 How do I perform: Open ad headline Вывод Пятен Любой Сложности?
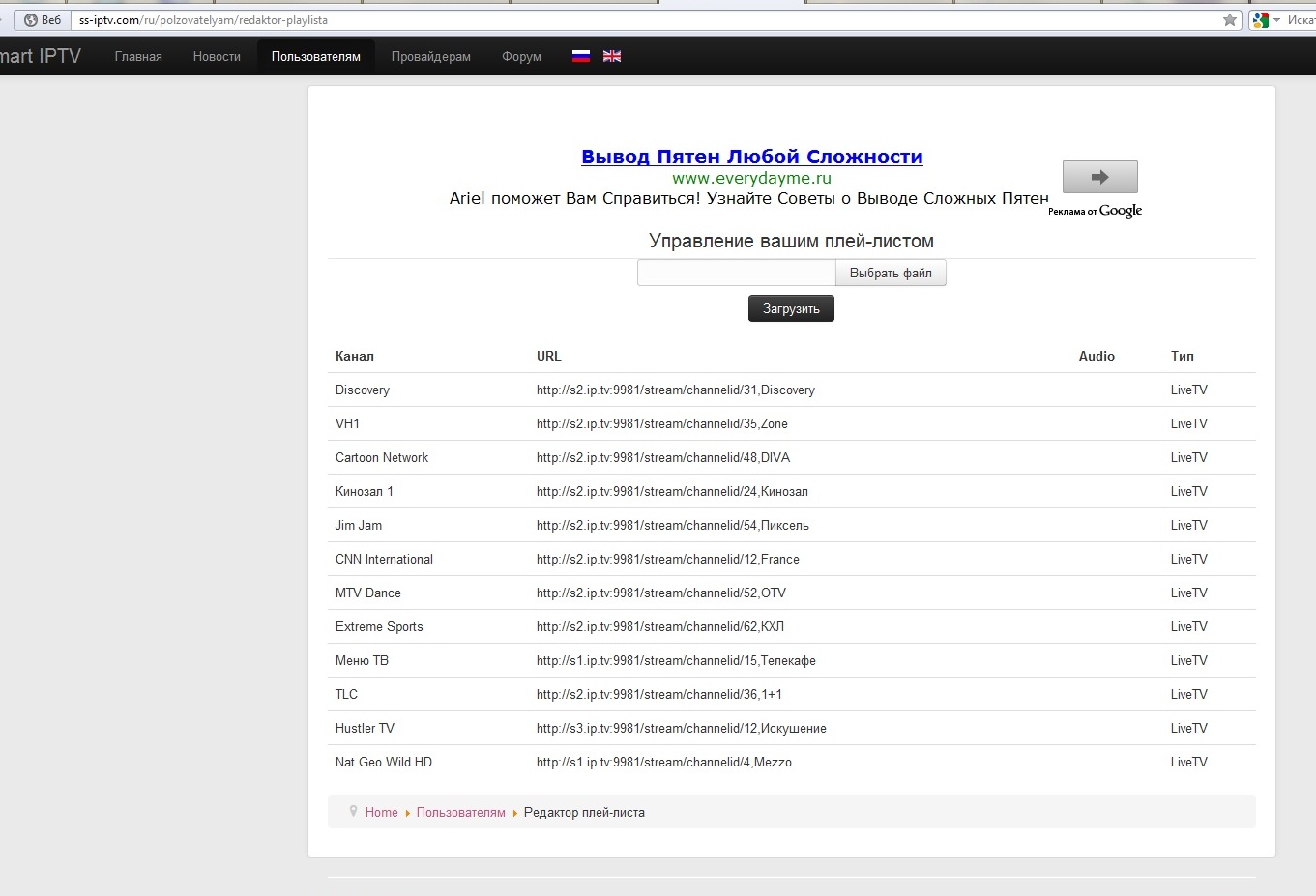click(752, 157)
